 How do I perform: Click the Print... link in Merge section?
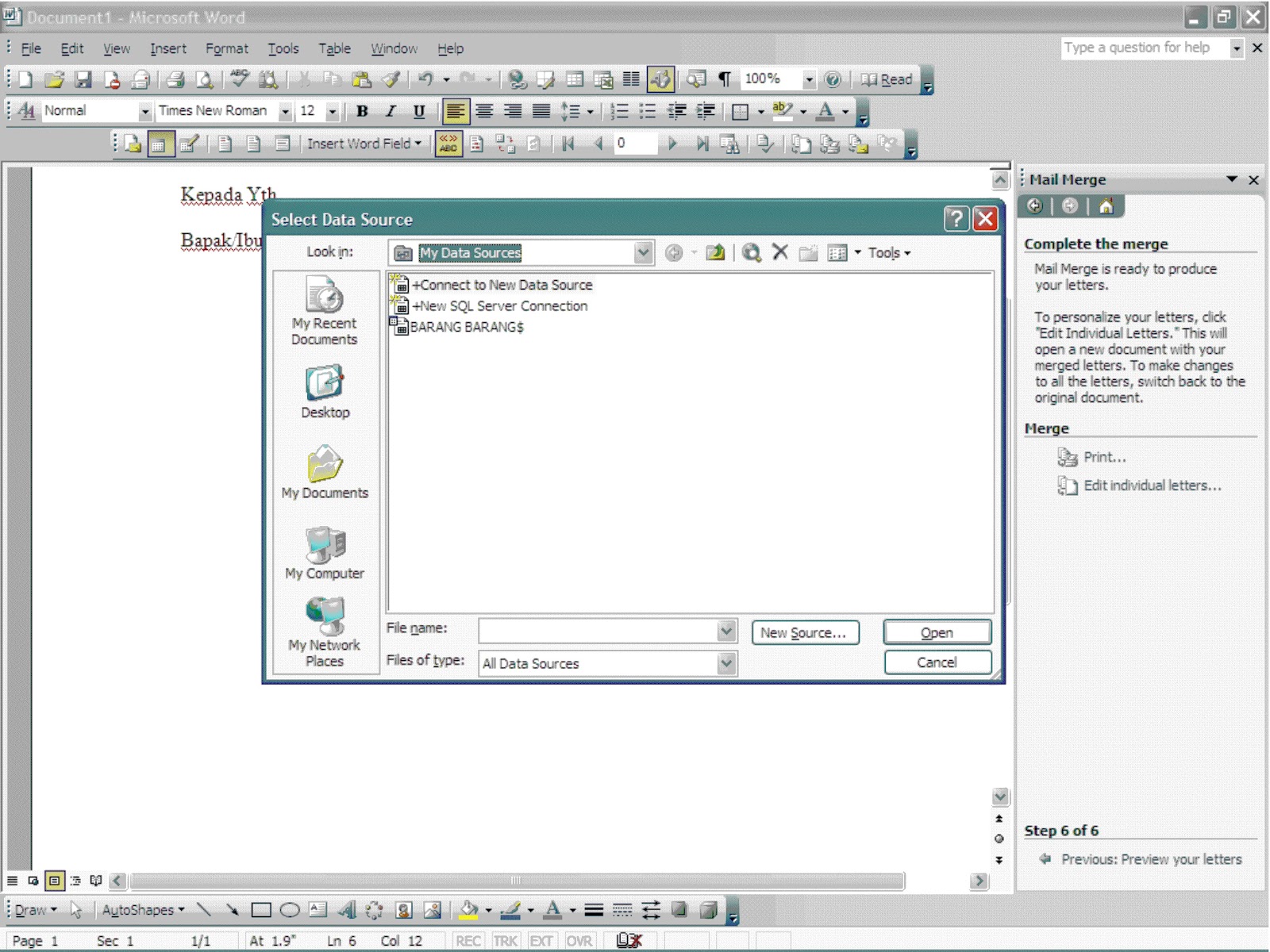1105,457
